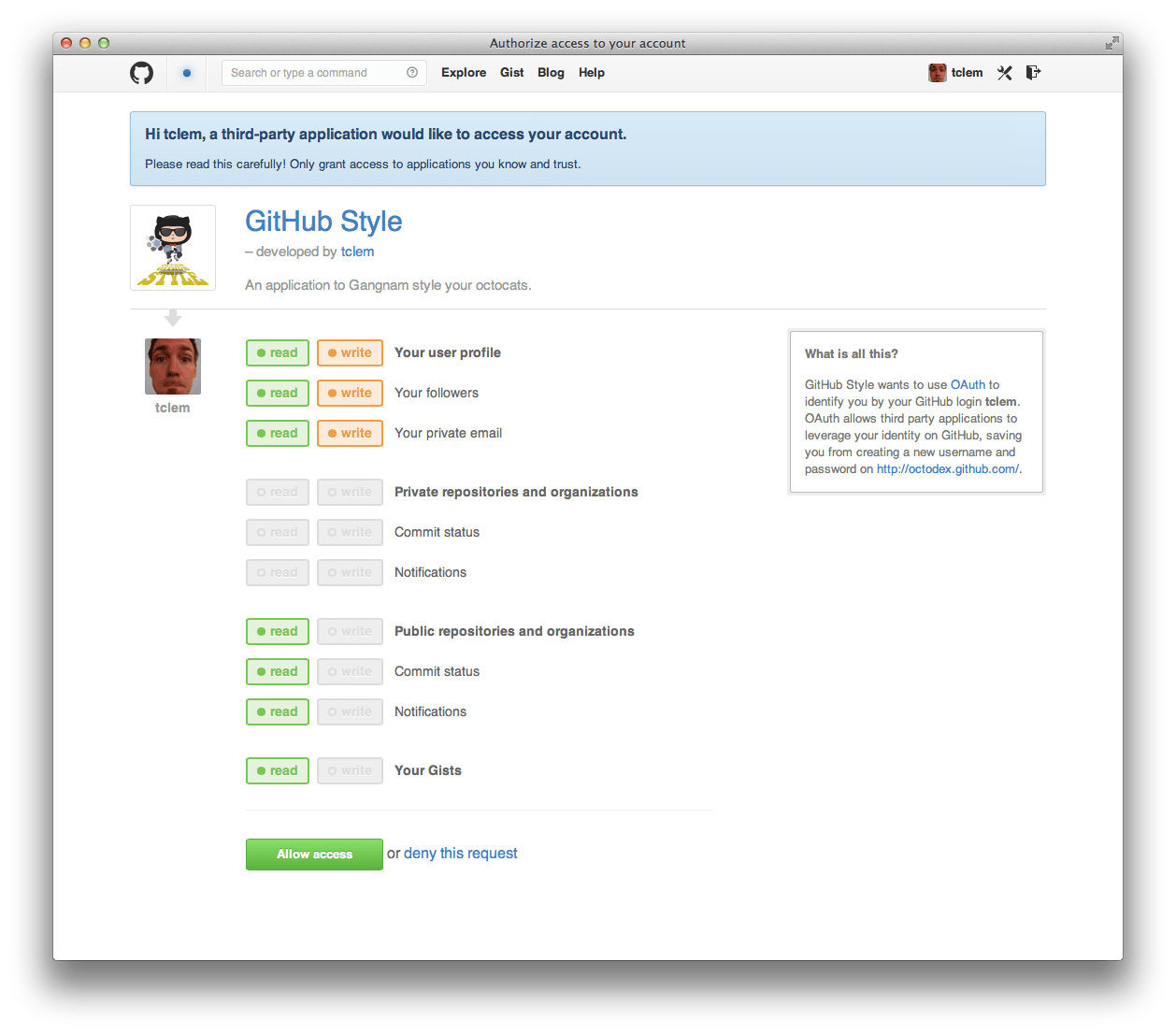Open account settings tools icon

pos(1005,73)
